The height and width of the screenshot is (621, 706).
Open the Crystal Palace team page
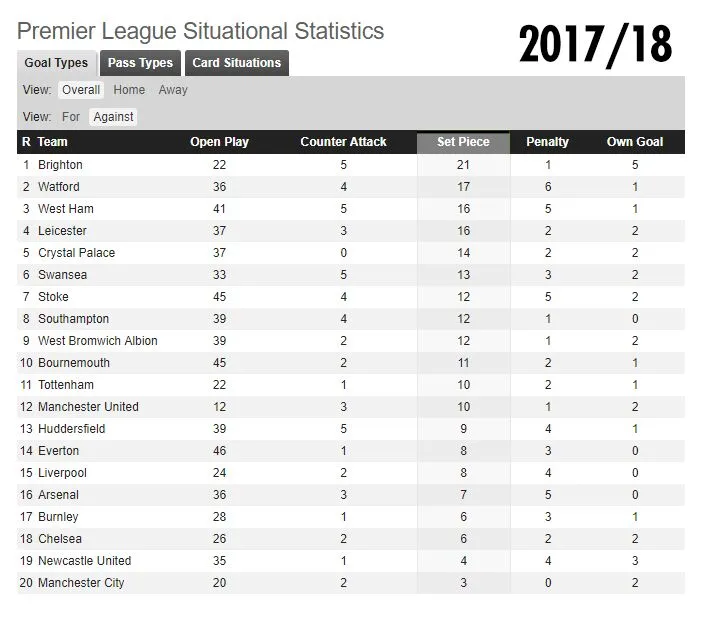[x=76, y=253]
